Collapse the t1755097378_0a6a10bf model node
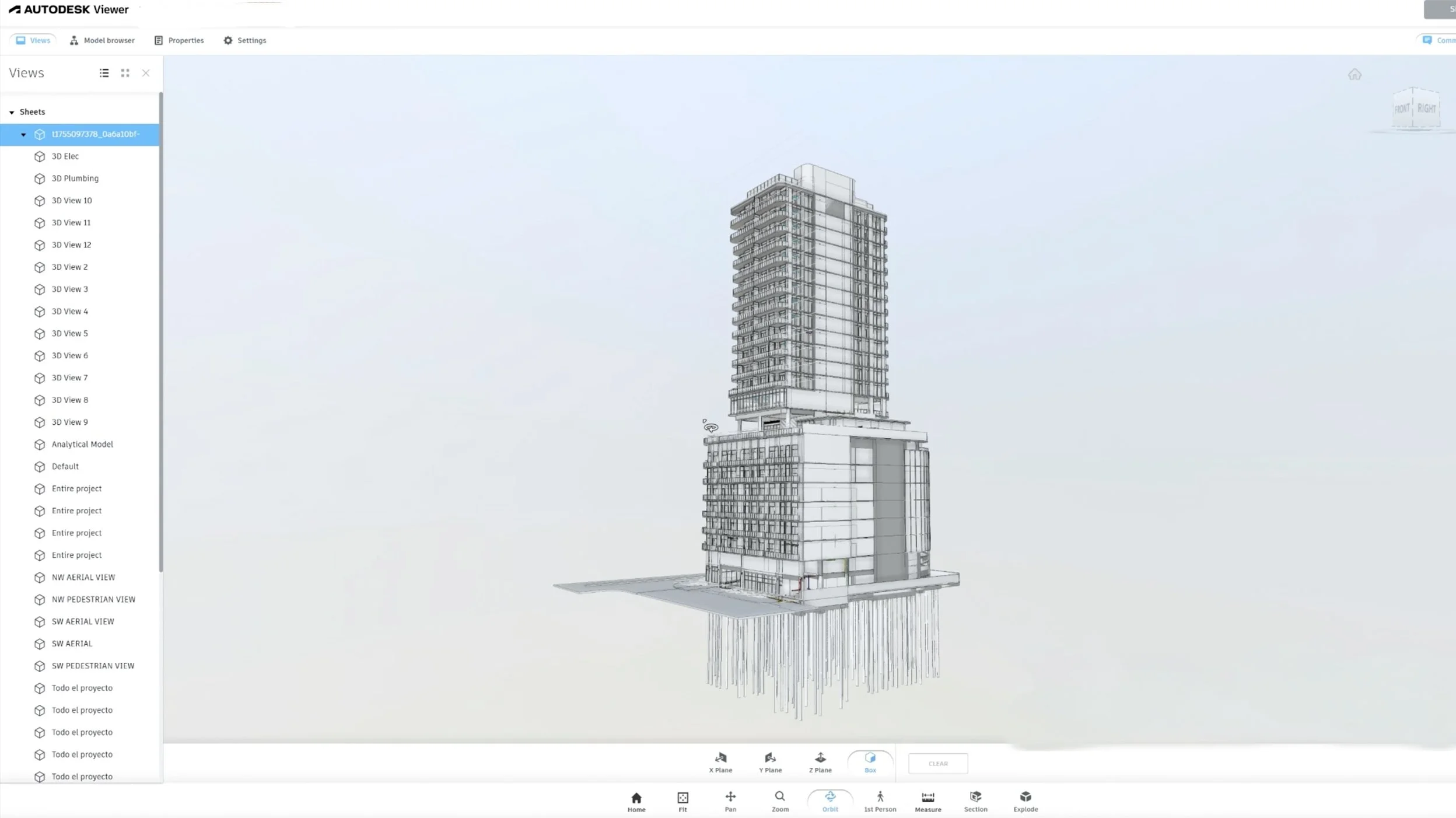Image resolution: width=1456 pixels, height=818 pixels. point(23,134)
